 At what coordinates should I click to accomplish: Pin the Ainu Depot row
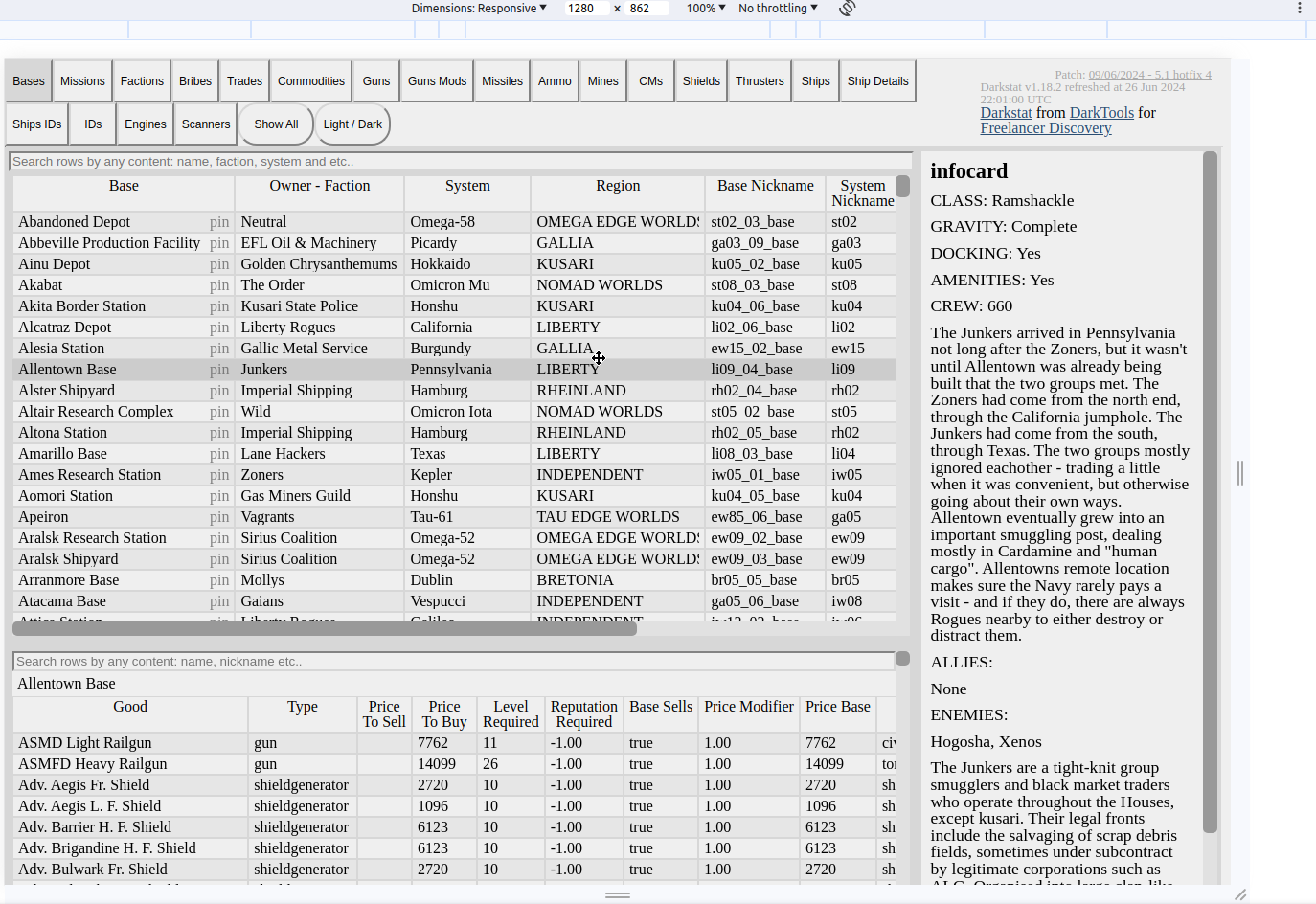219,264
